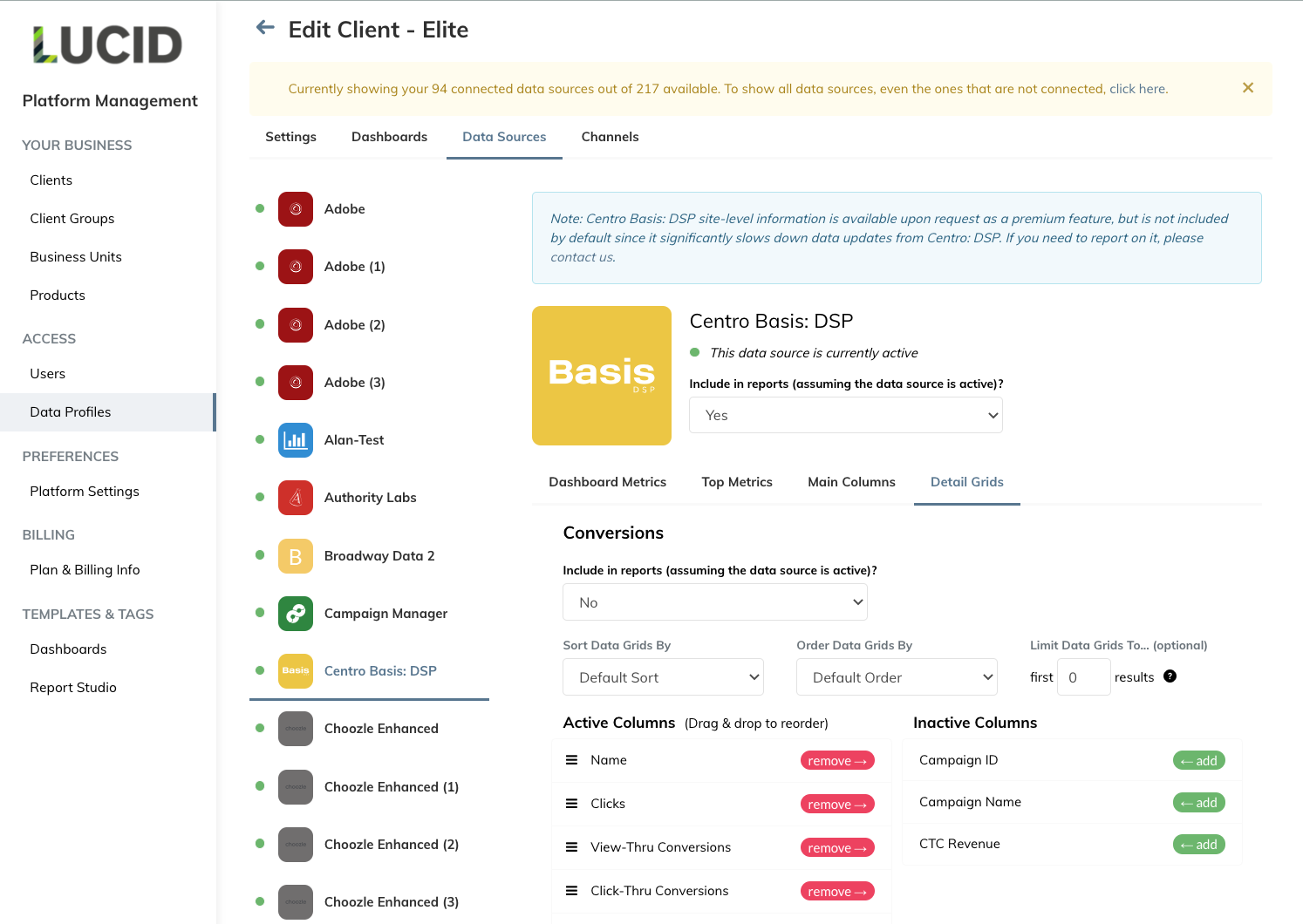Open the Campaign Manager green icon
The image size is (1303, 924).
click(x=296, y=614)
